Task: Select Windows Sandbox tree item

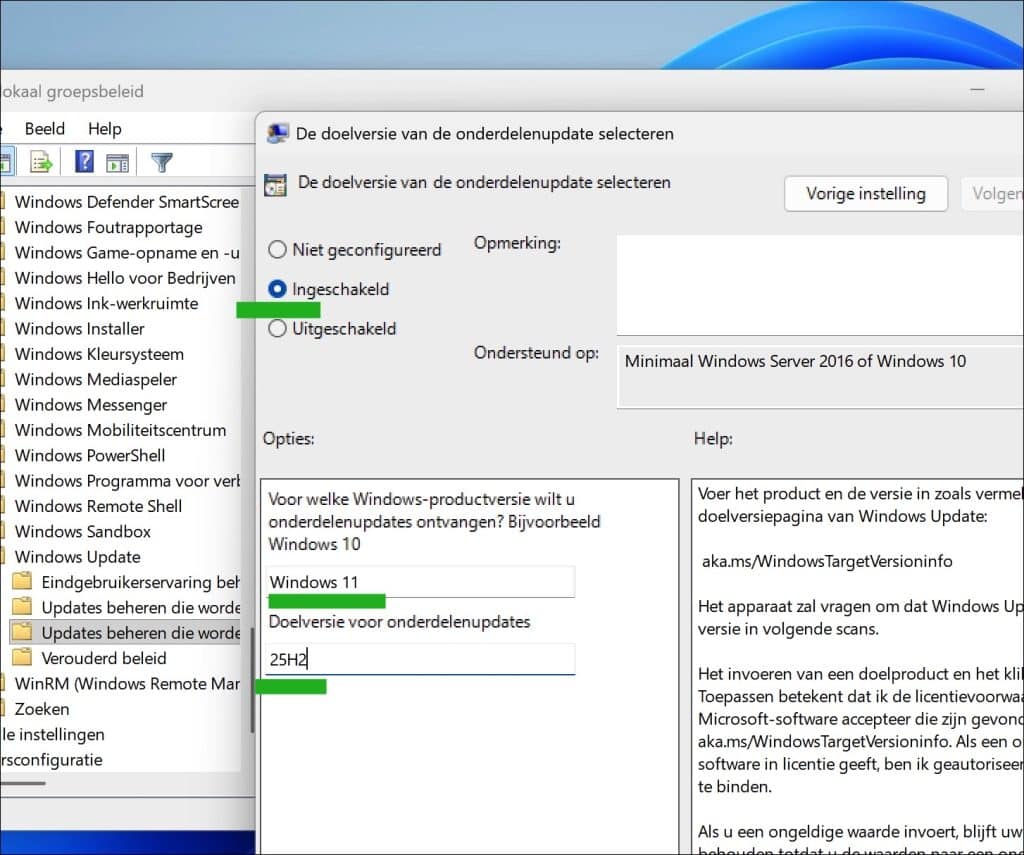Action: (x=82, y=532)
